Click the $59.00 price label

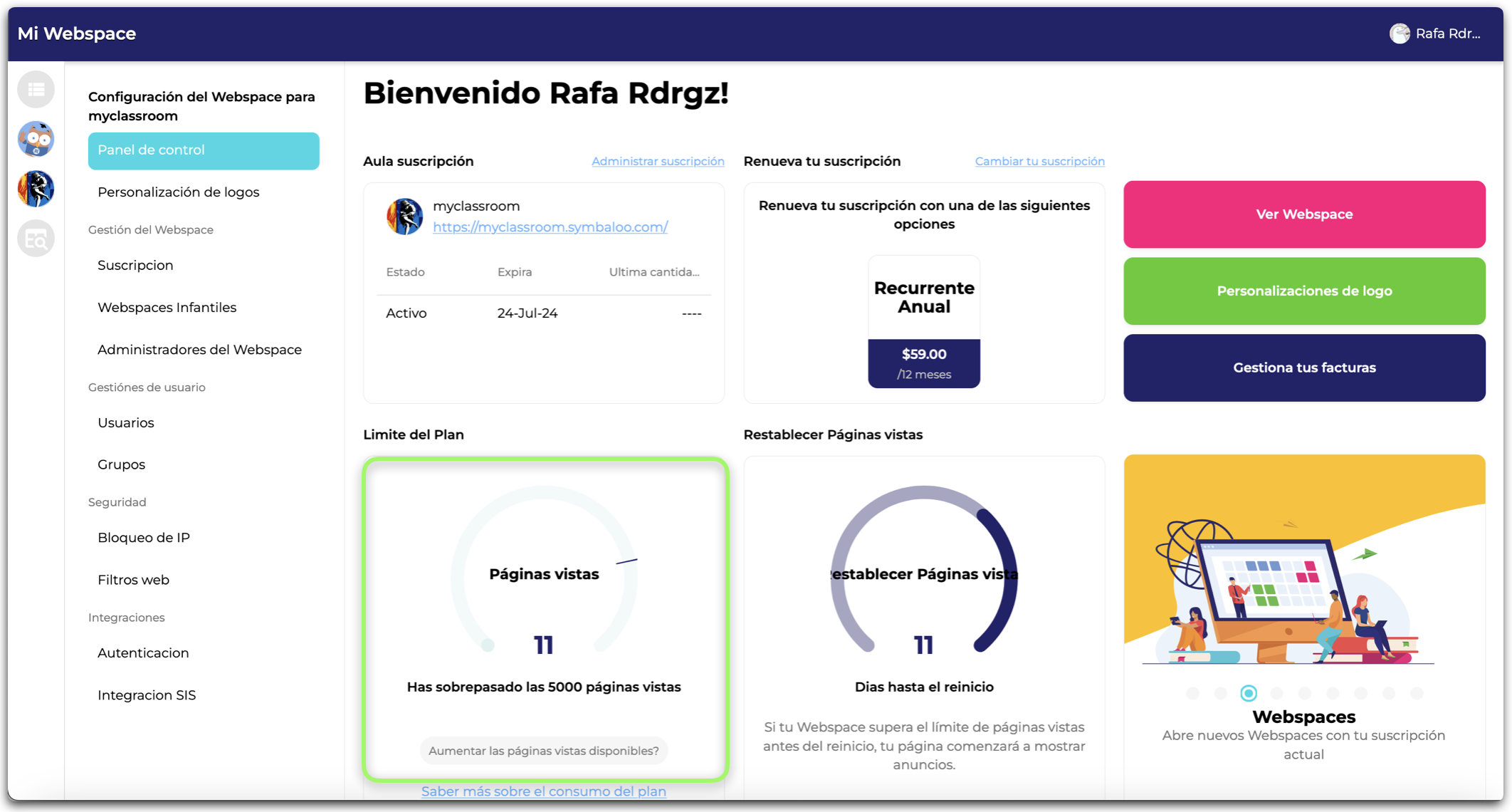[x=924, y=355]
